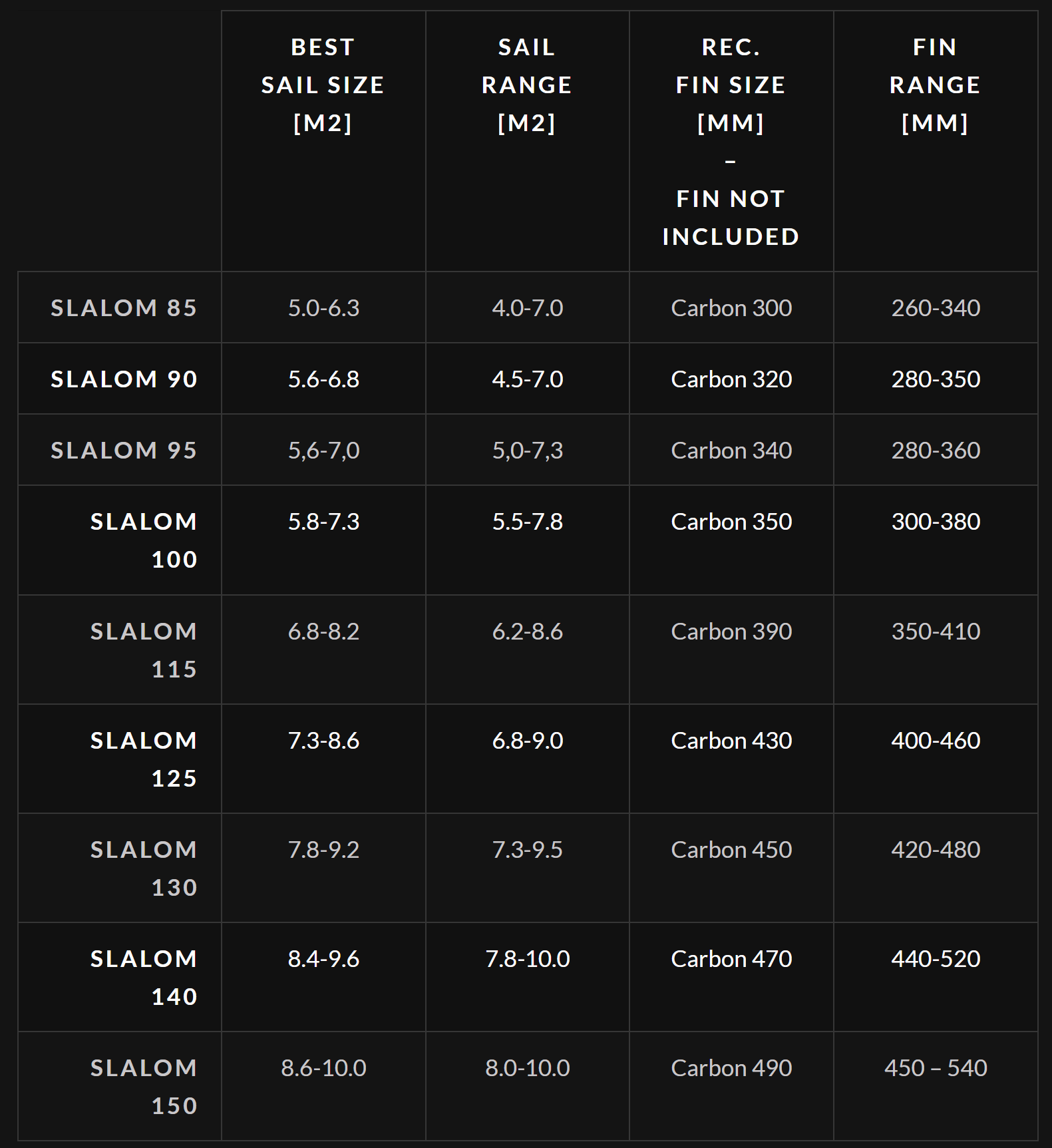Click the SLALOM 140 row header
The image size is (1052, 1148).
(x=144, y=977)
